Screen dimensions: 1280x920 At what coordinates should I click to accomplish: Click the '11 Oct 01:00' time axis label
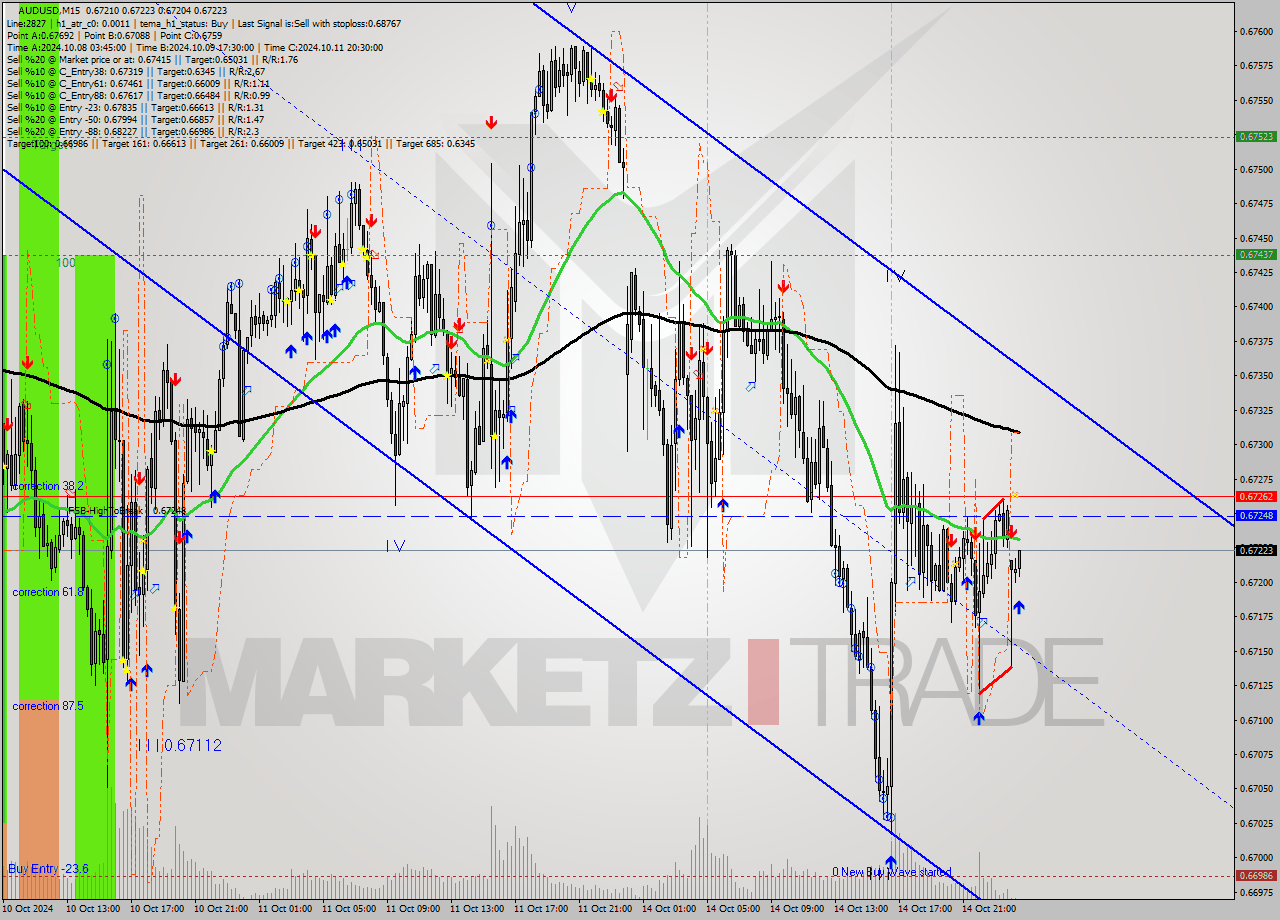tap(285, 909)
